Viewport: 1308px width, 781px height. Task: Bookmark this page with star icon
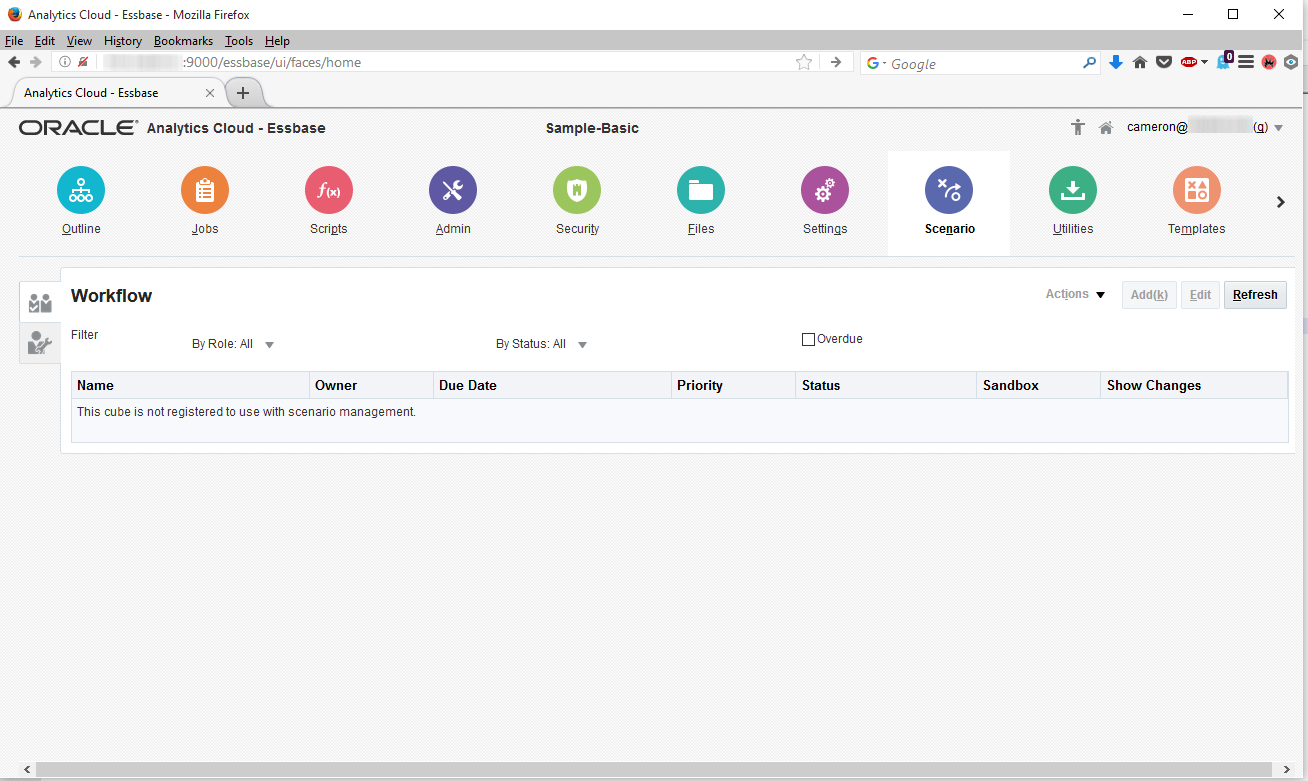tap(803, 62)
